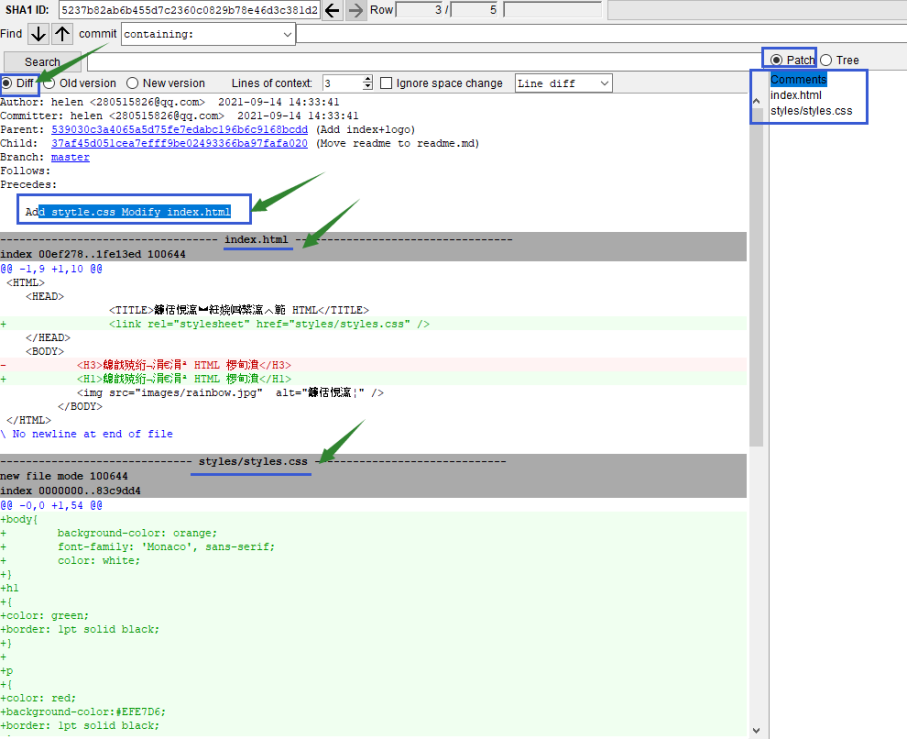This screenshot has height=739, width=908.
Task: Open child commit 37af45d0 link
Action: 180,144
